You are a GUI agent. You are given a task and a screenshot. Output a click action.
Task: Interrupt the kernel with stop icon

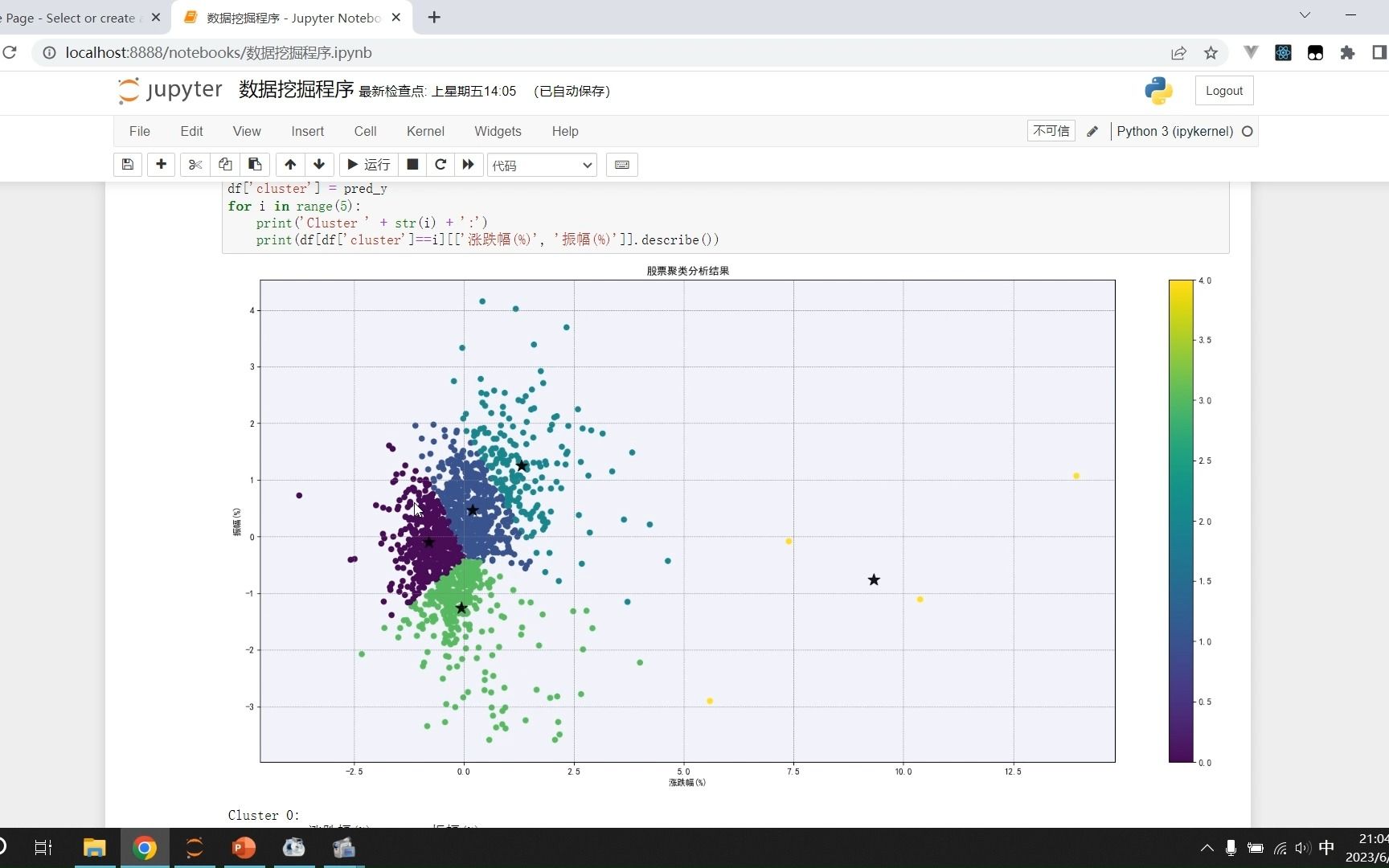point(412,165)
